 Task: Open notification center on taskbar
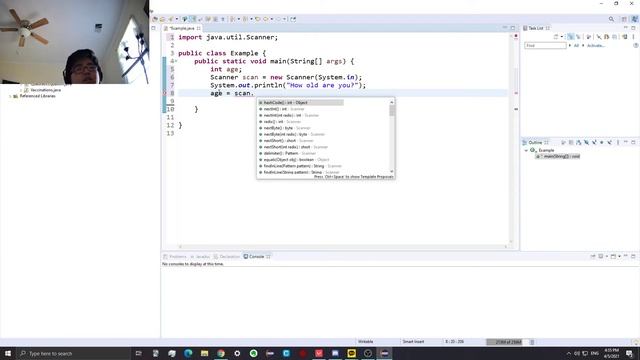click(630, 353)
